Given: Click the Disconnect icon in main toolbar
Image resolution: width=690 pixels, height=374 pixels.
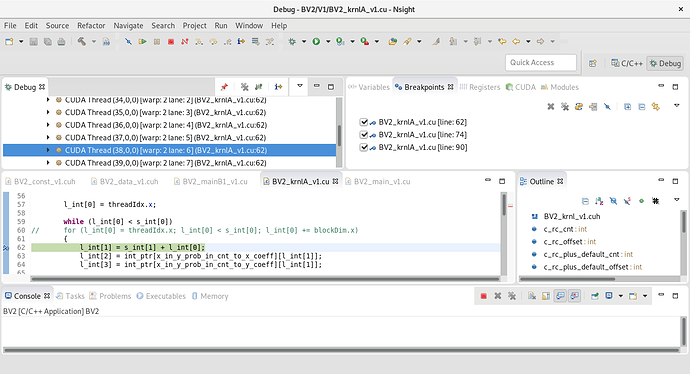Looking at the screenshot, I should [x=185, y=41].
